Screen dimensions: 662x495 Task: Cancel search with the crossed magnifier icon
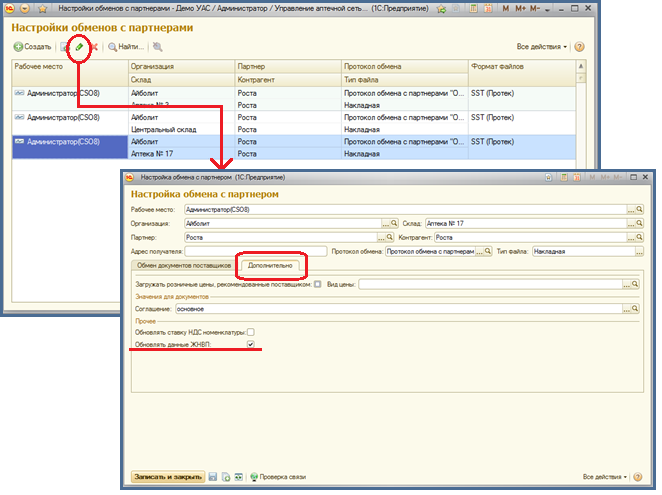157,47
